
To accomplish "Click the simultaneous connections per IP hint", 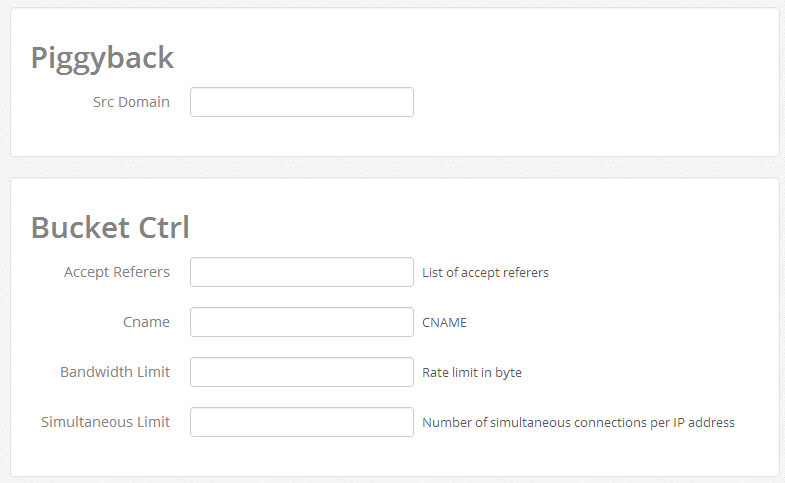I will click(578, 423).
